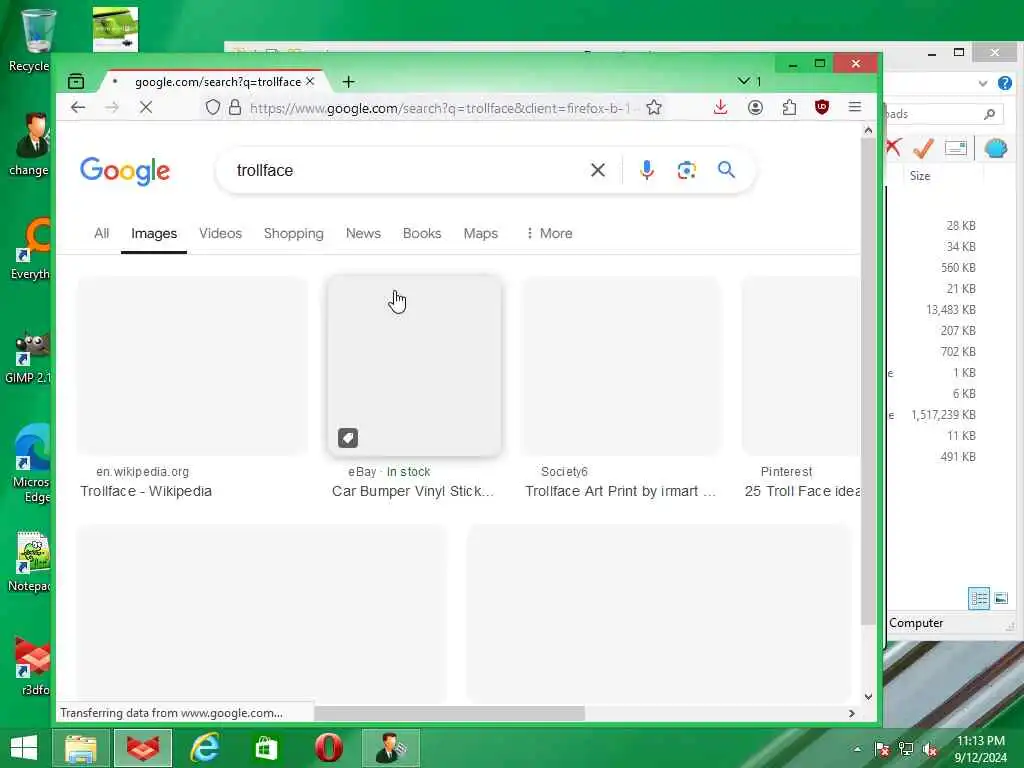
Task: Open Firefox account icon
Action: click(x=755, y=107)
